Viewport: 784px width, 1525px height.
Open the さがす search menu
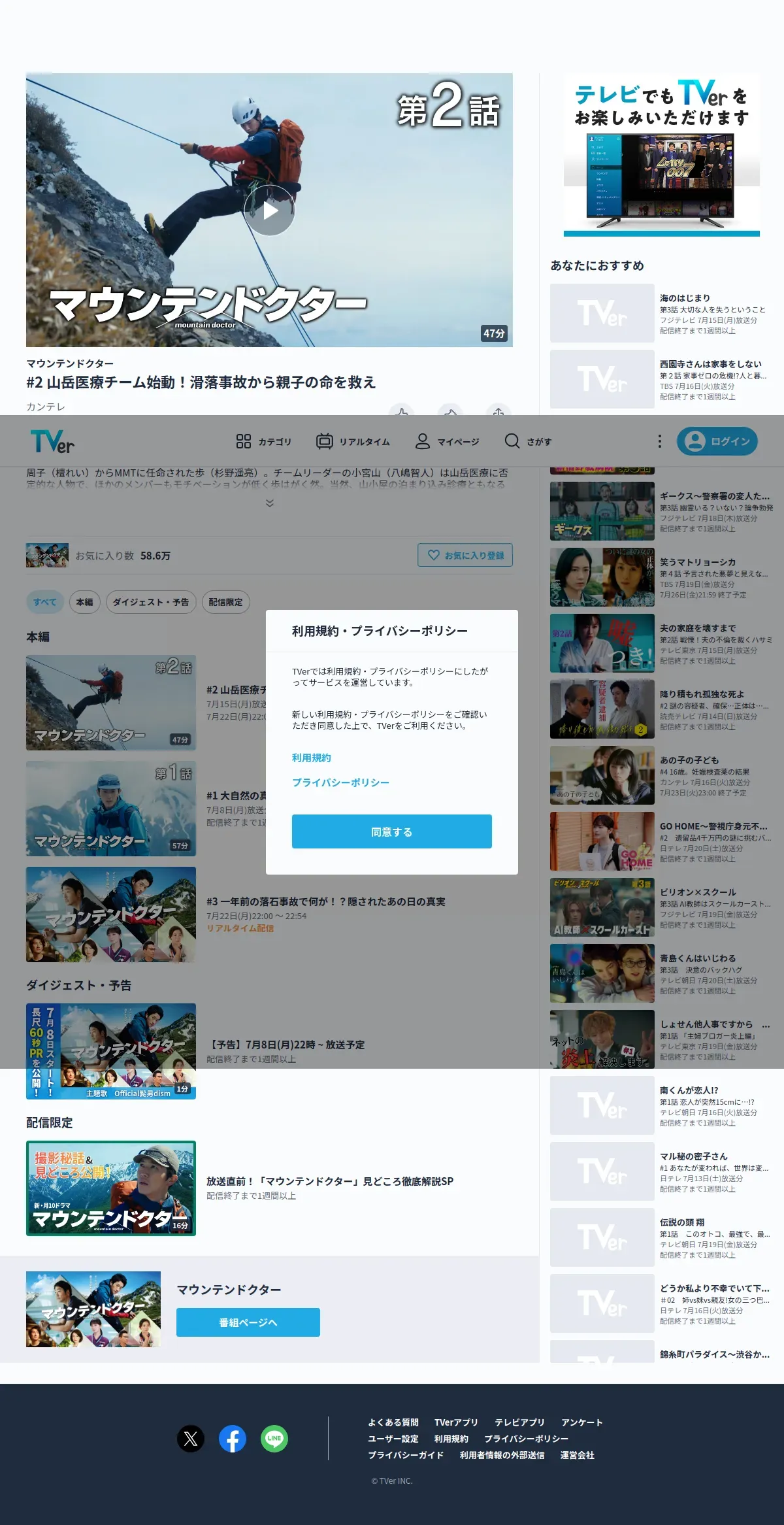[528, 442]
